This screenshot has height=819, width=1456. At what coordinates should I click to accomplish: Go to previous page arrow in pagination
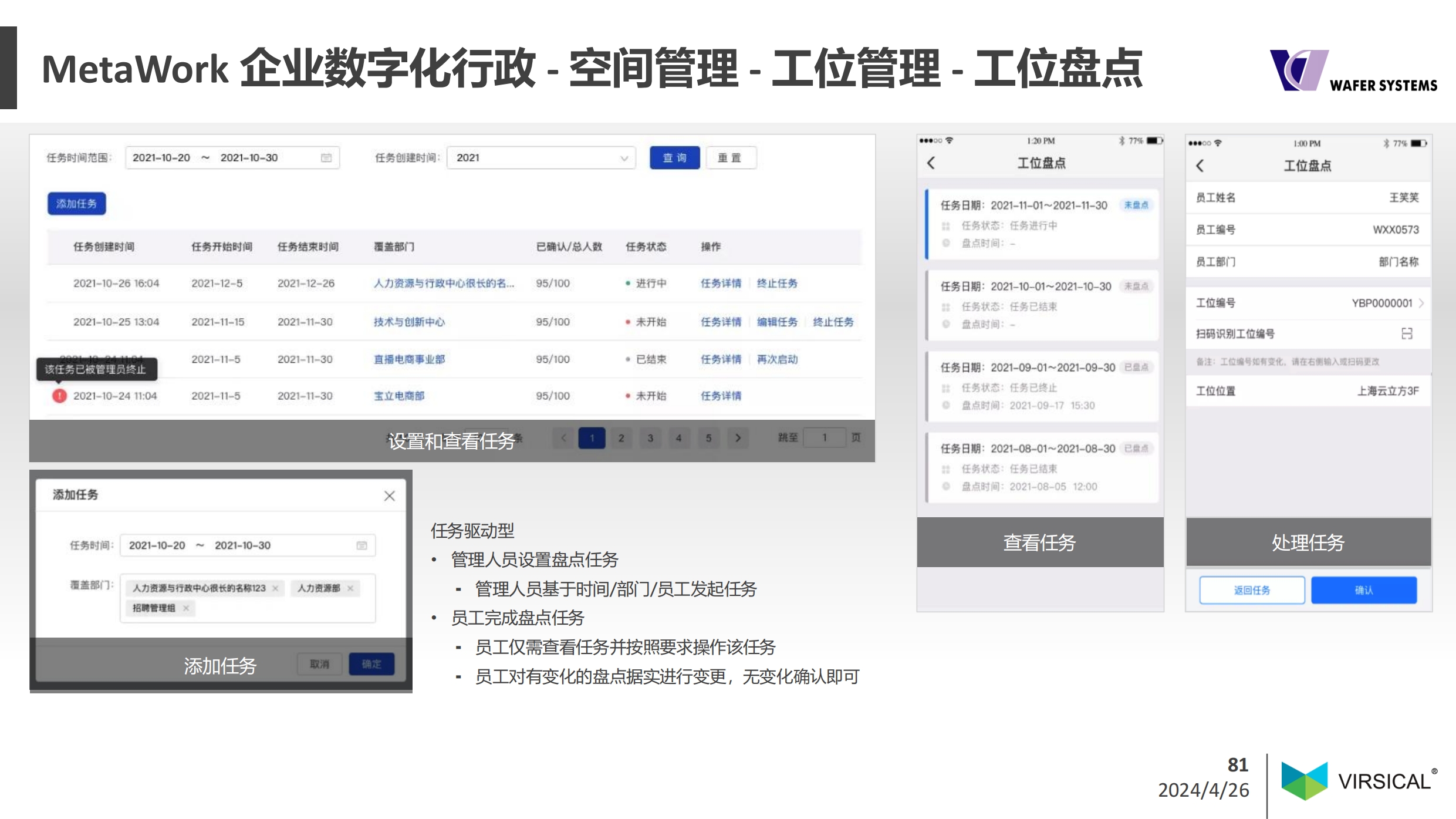pos(564,438)
